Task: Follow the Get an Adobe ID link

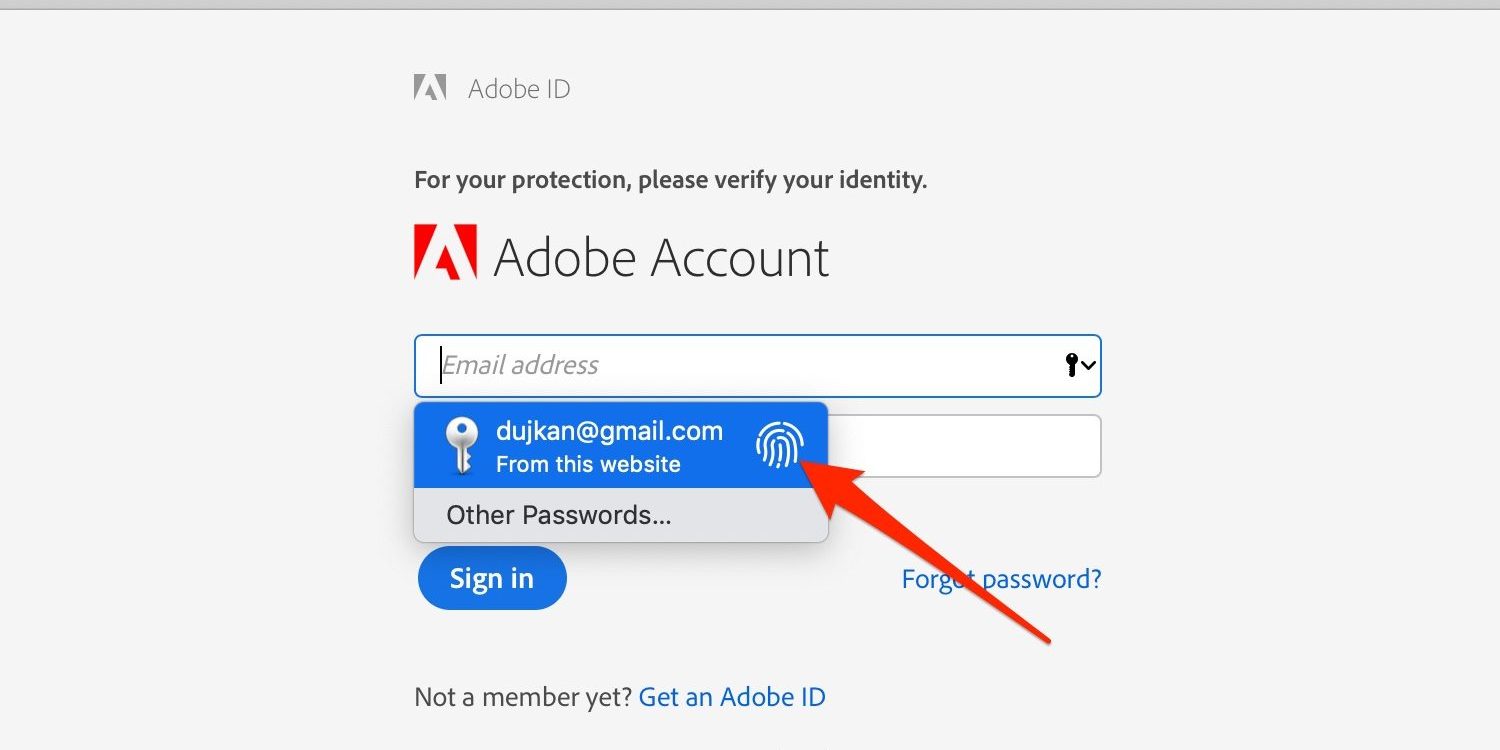Action: (x=732, y=697)
